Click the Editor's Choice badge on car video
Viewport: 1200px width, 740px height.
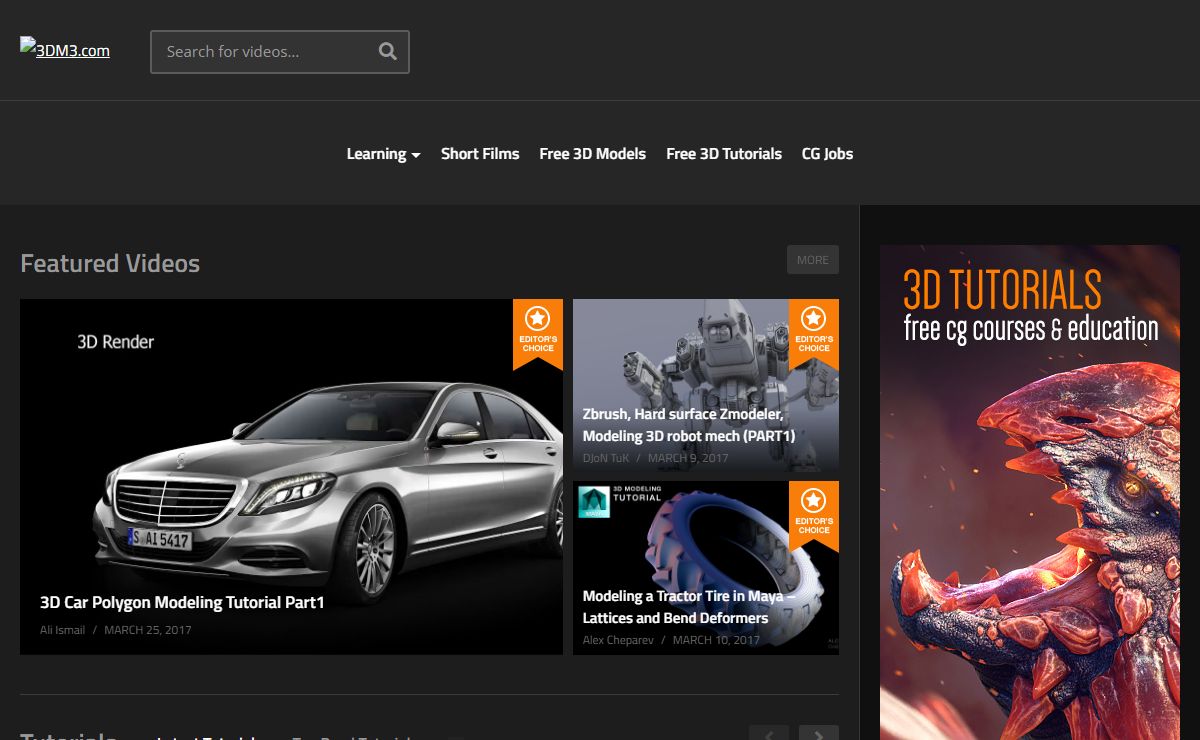[x=538, y=333]
